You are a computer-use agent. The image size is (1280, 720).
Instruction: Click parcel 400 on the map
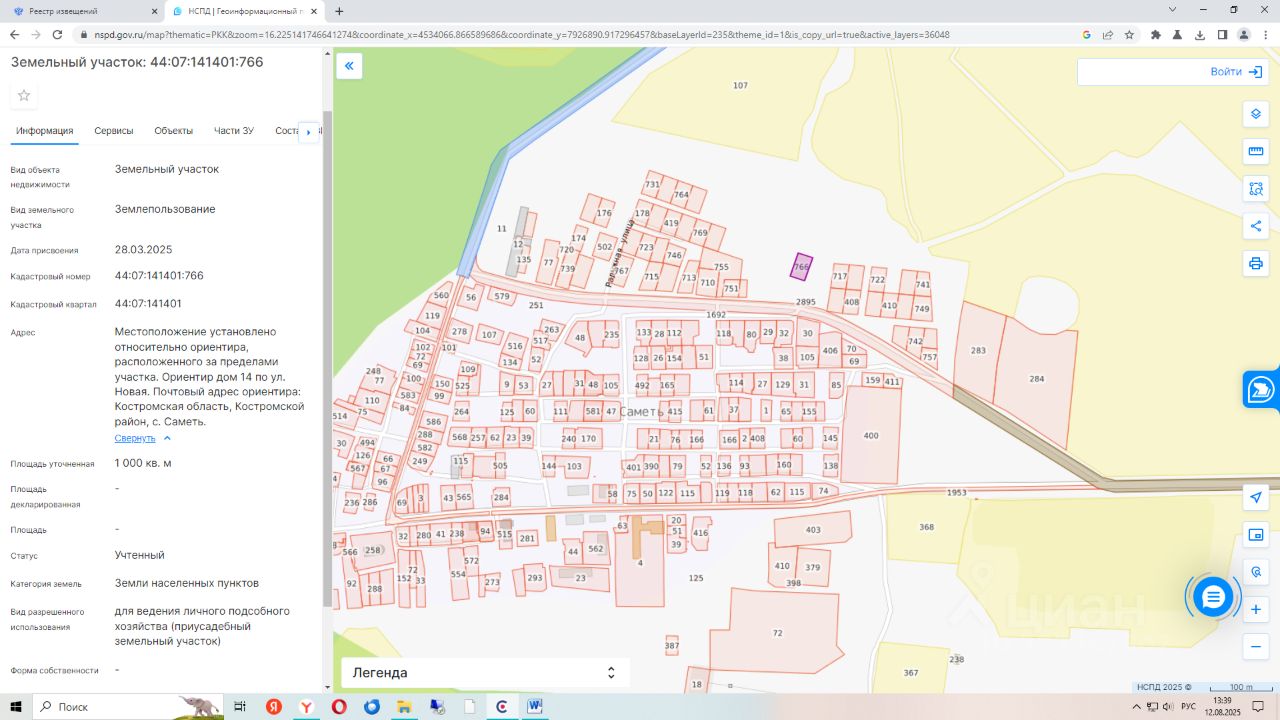(x=871, y=436)
